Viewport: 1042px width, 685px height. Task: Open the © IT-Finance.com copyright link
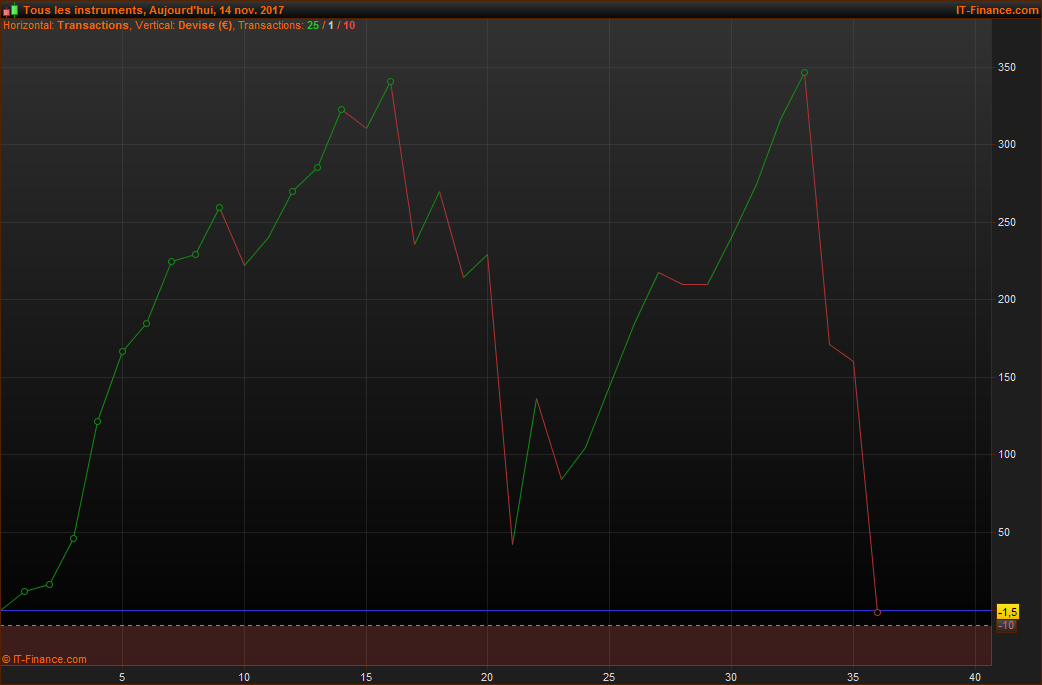click(44, 659)
